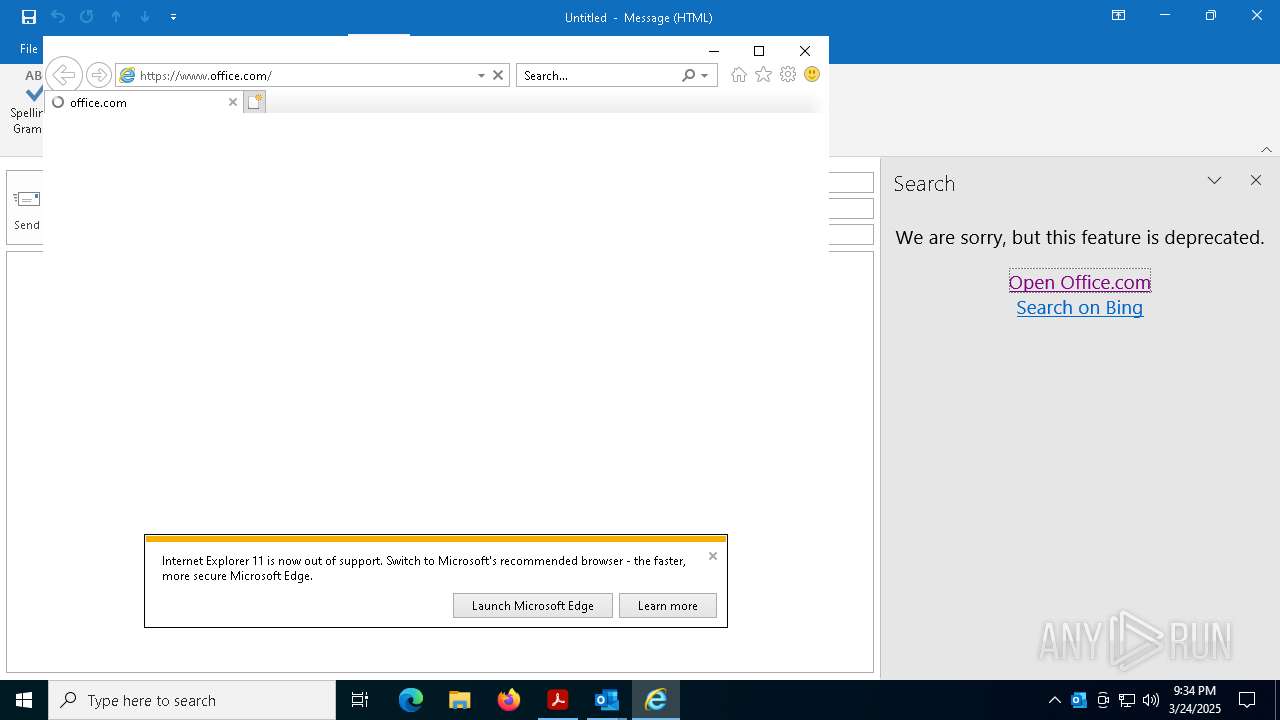Click the Redo icon in quick access toolbar

click(87, 17)
